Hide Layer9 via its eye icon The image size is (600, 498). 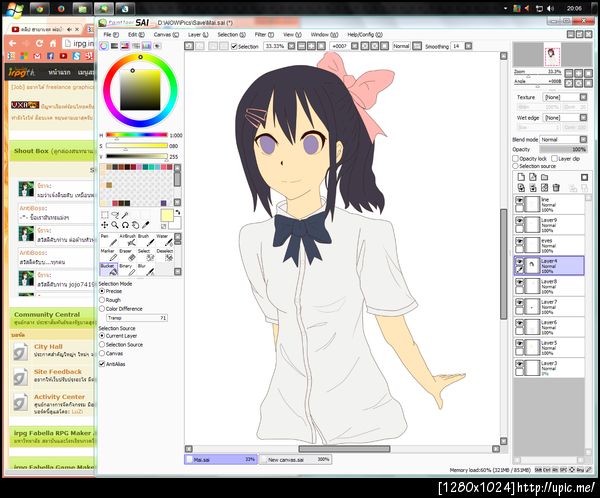click(x=519, y=221)
